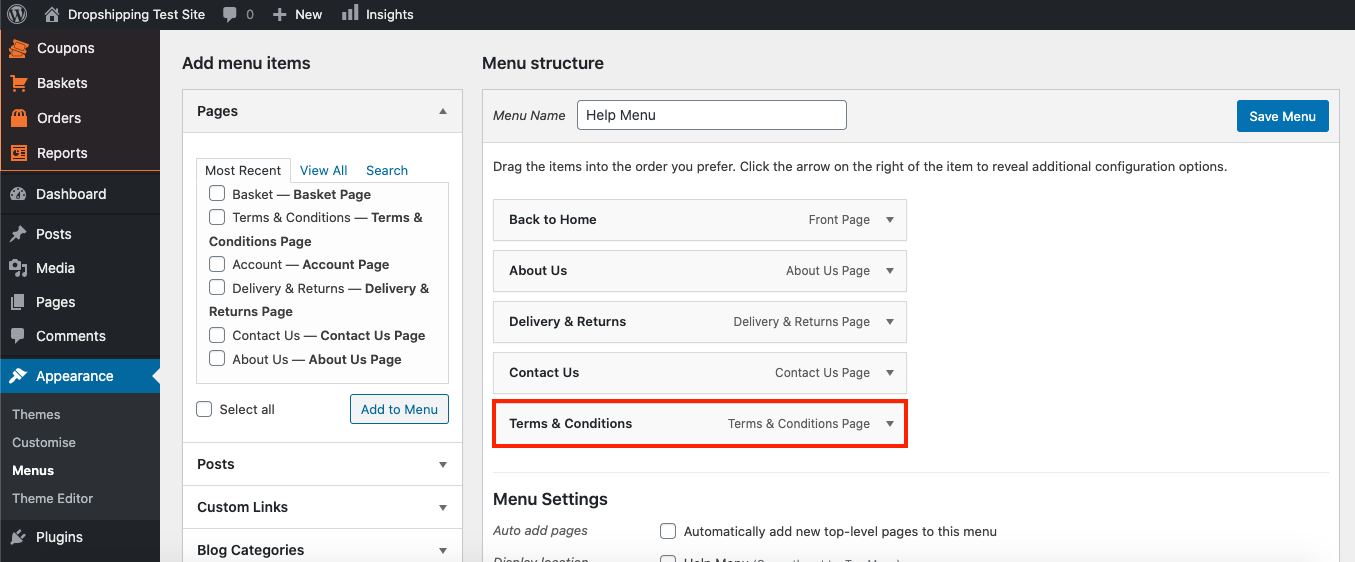Tick the About Us page checkbox
The width and height of the screenshot is (1355, 562).
click(217, 358)
